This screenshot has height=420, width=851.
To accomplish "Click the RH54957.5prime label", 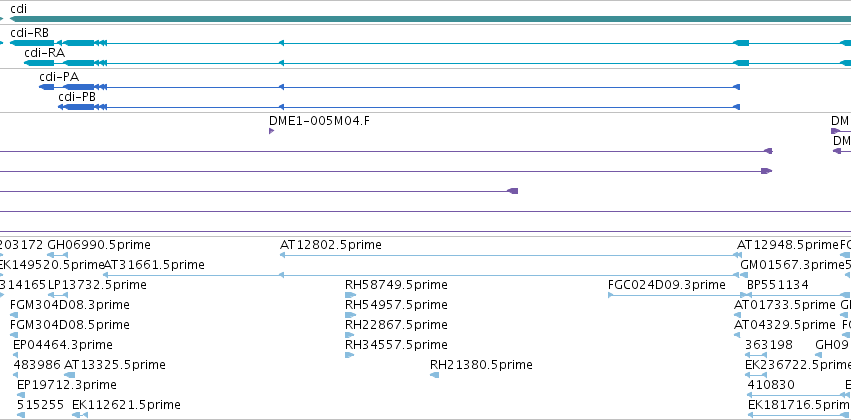I will 396,305.
